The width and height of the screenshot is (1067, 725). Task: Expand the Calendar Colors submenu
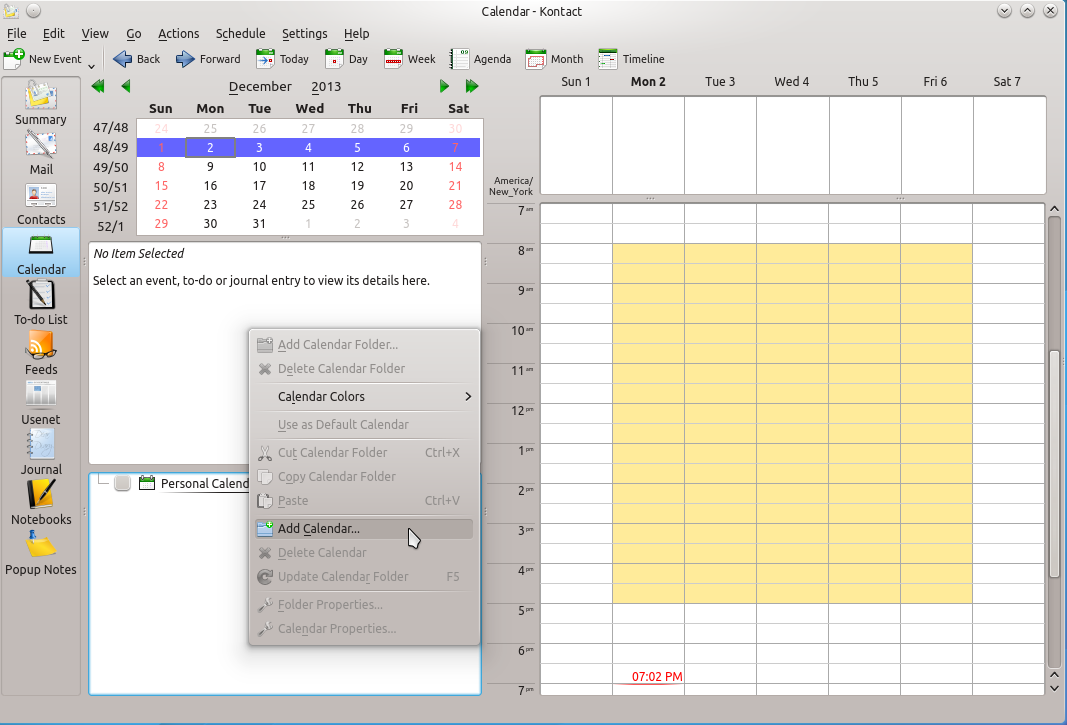[x=364, y=396]
